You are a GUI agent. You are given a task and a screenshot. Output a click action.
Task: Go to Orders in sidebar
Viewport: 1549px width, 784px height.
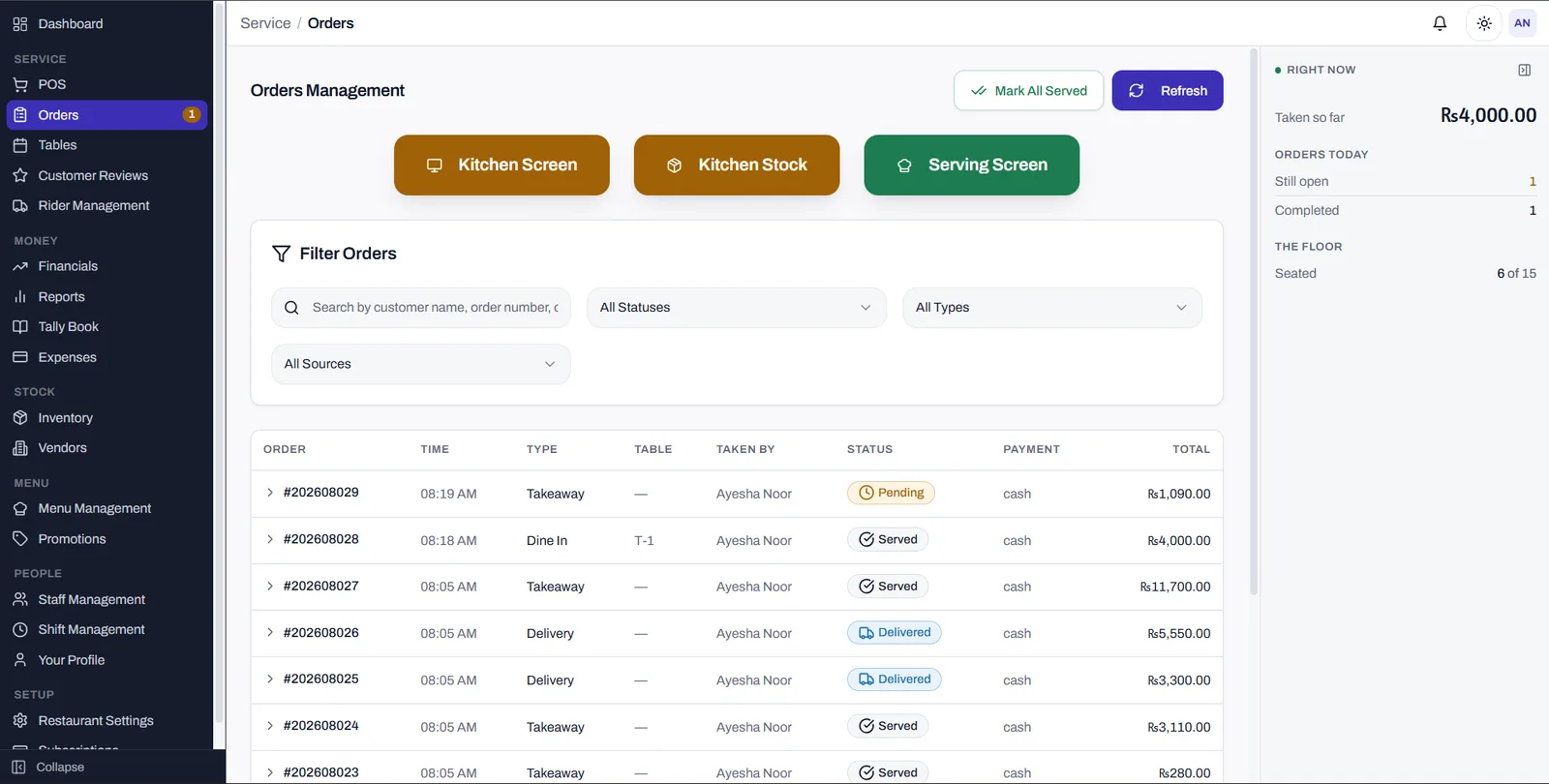[106, 114]
